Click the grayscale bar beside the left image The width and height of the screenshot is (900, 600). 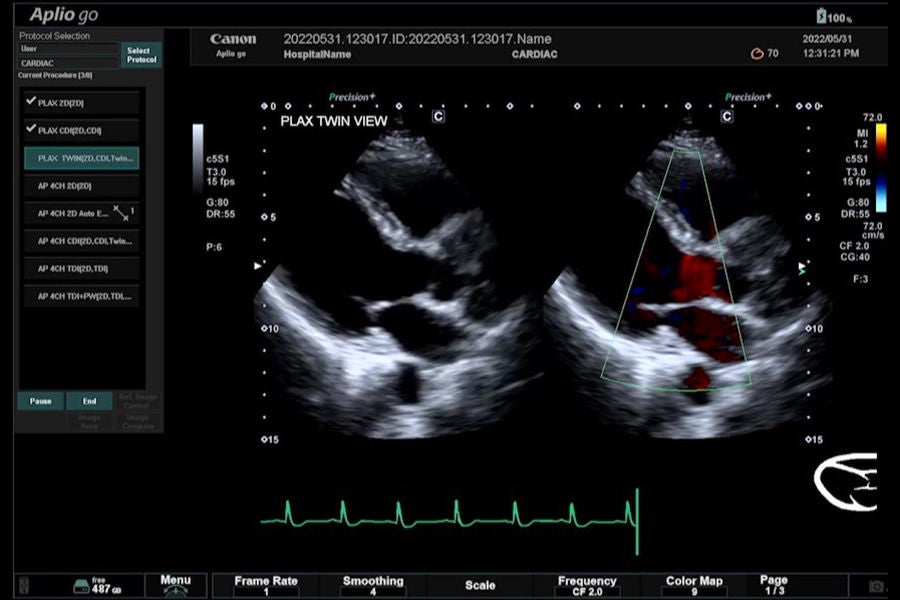[x=197, y=157]
